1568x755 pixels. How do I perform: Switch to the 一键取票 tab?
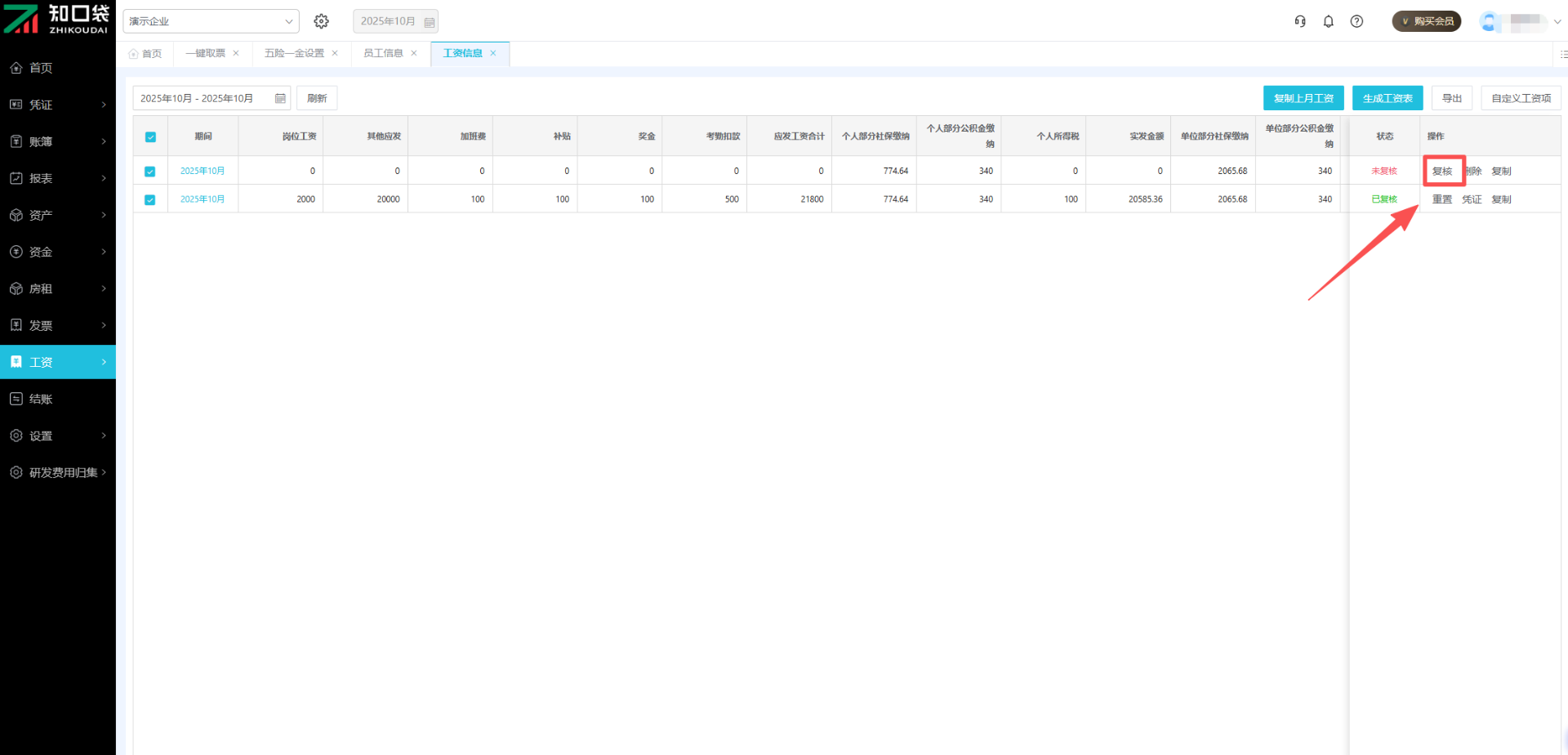point(205,53)
